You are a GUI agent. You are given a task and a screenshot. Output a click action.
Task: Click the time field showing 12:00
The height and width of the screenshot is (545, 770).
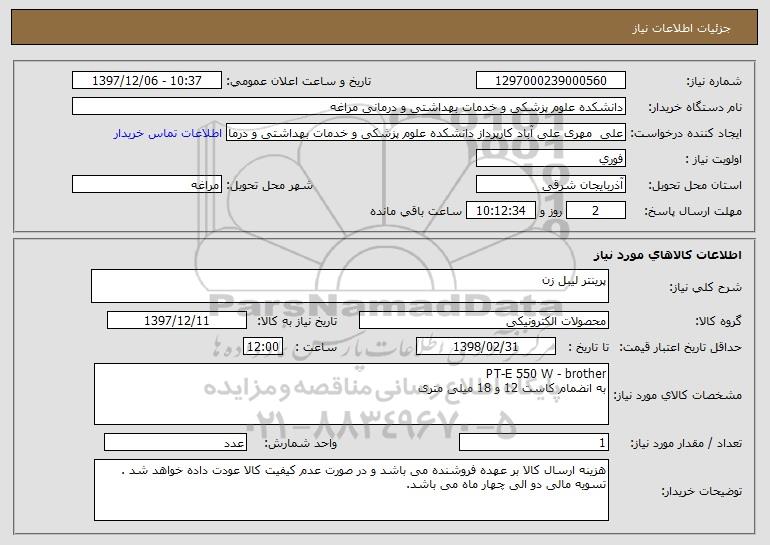pyautogui.click(x=263, y=347)
